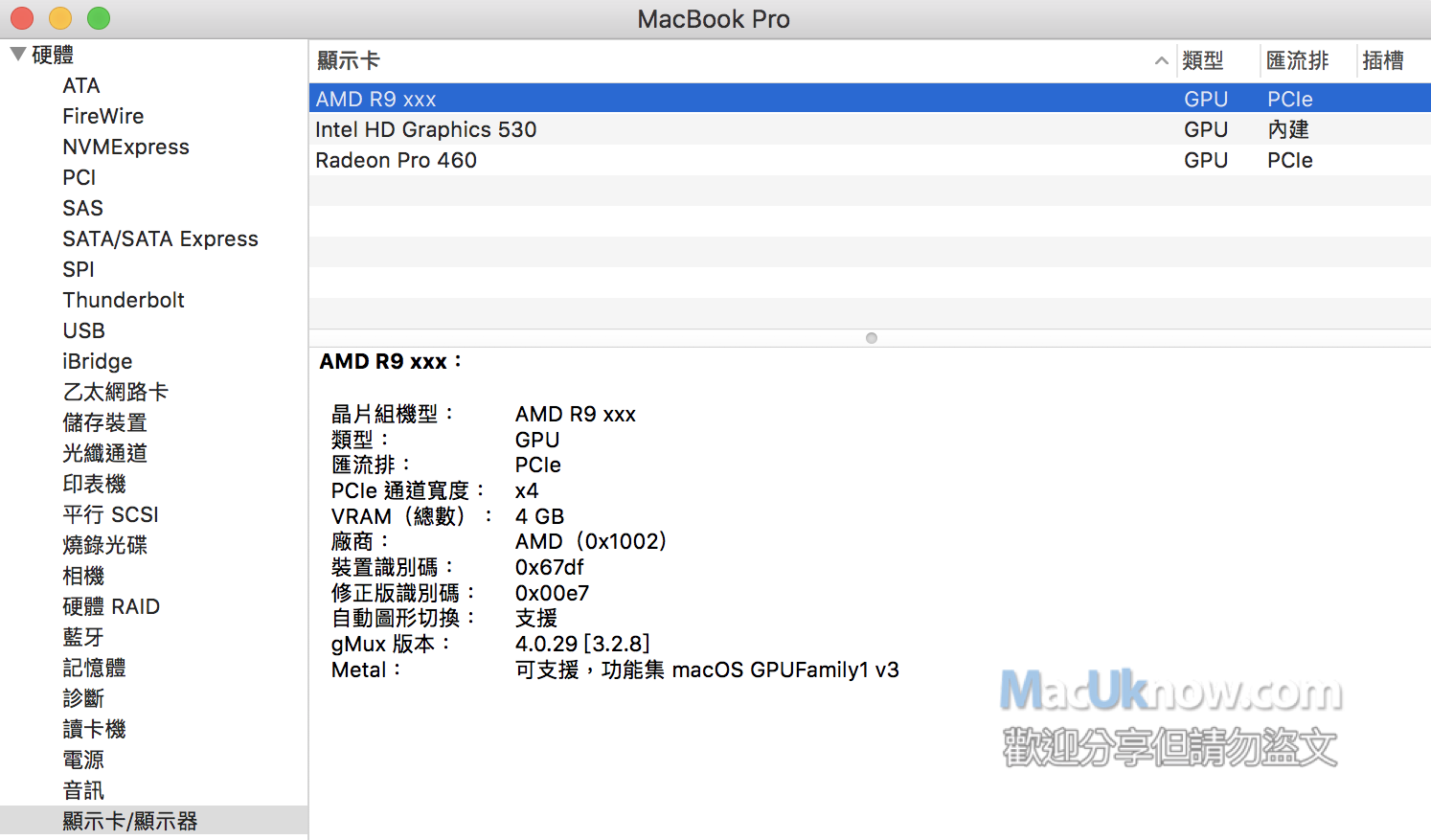This screenshot has height=840, width=1431.
Task: Sort by the 類型 column header
Action: 1203,61
